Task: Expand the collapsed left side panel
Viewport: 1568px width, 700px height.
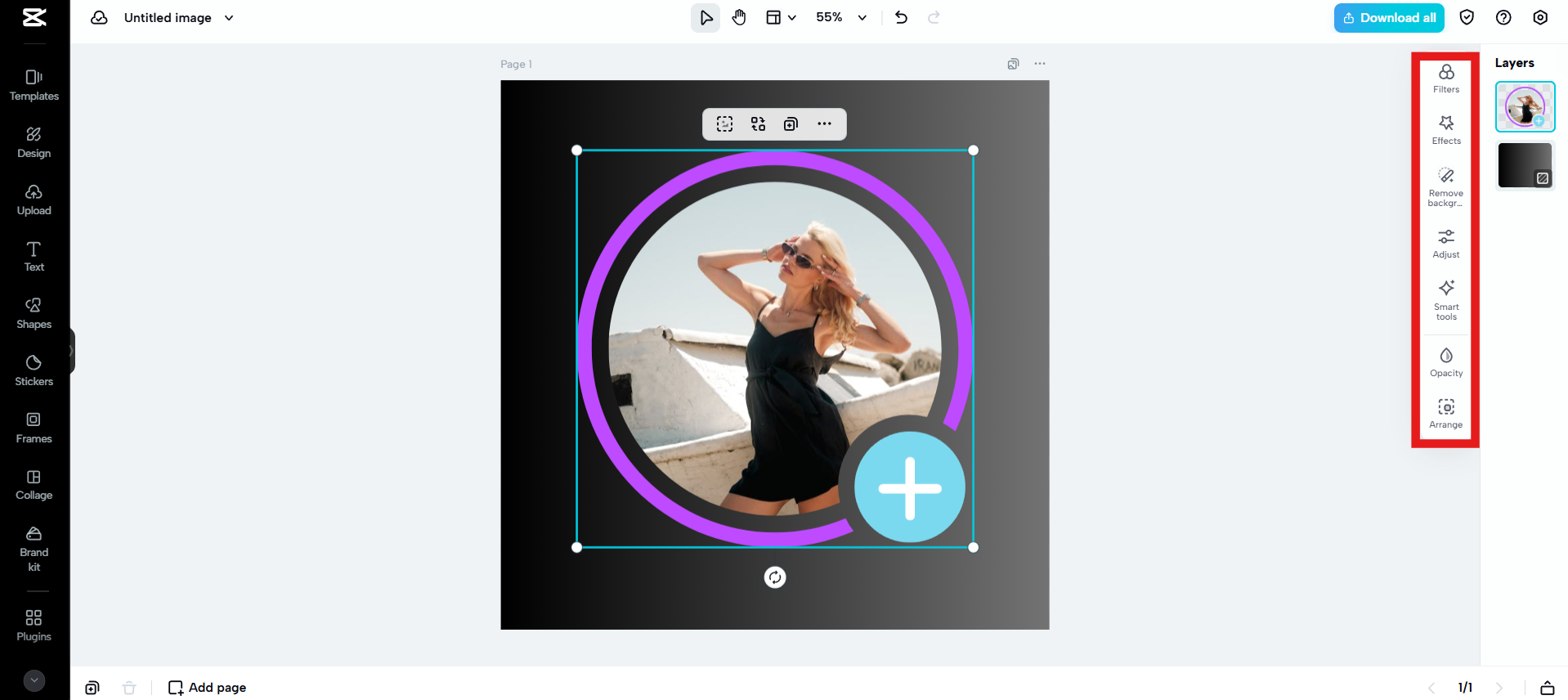Action: tap(72, 351)
